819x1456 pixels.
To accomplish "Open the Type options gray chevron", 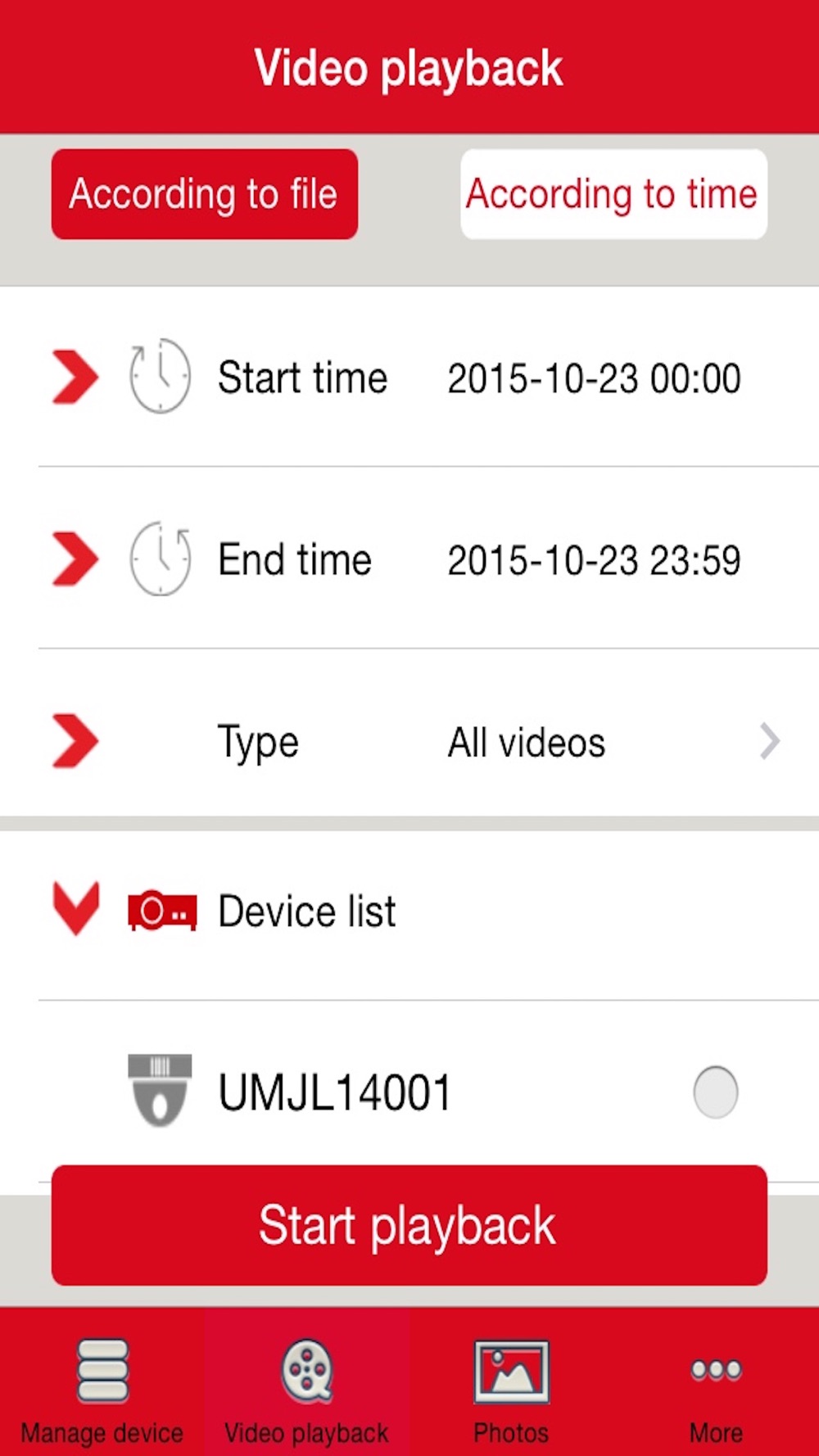I will click(x=769, y=742).
